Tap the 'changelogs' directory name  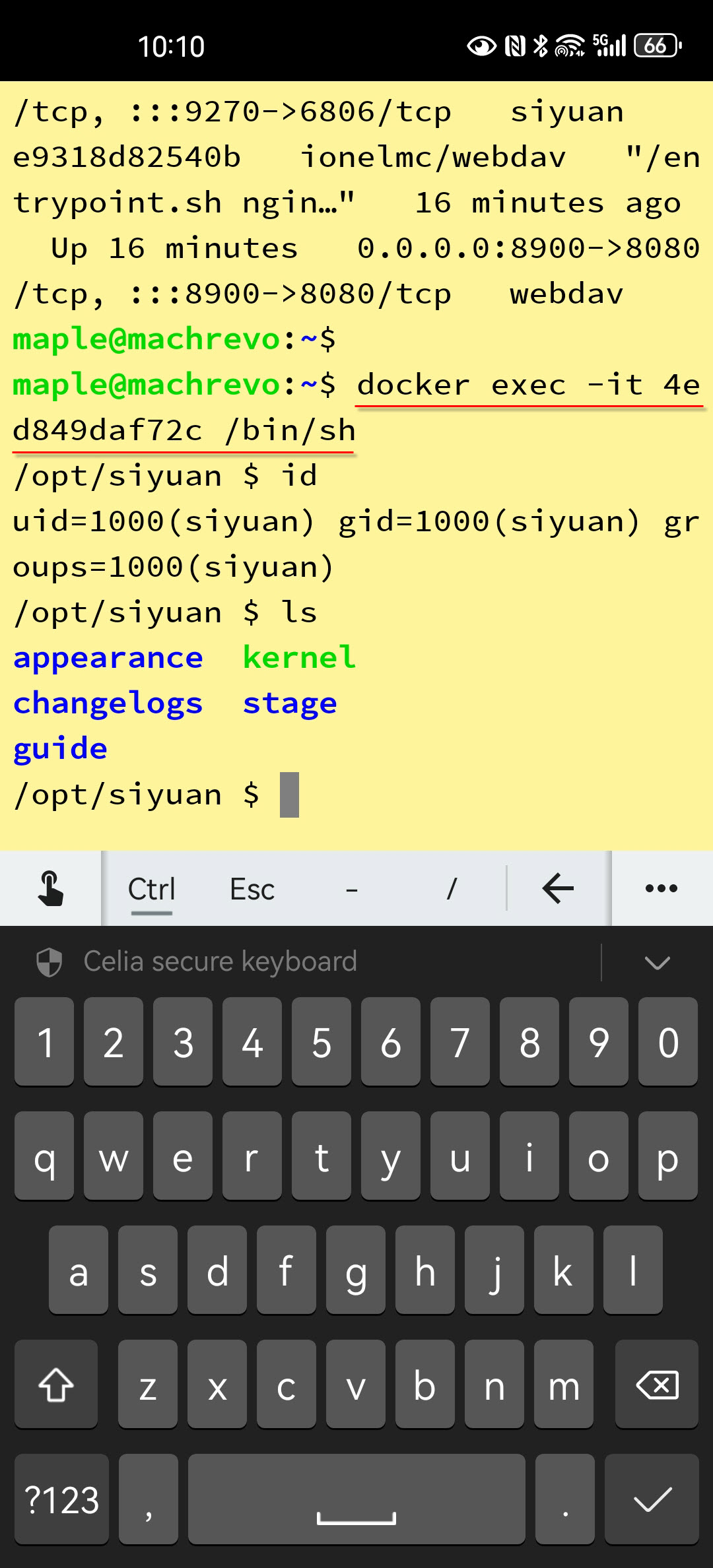[108, 703]
